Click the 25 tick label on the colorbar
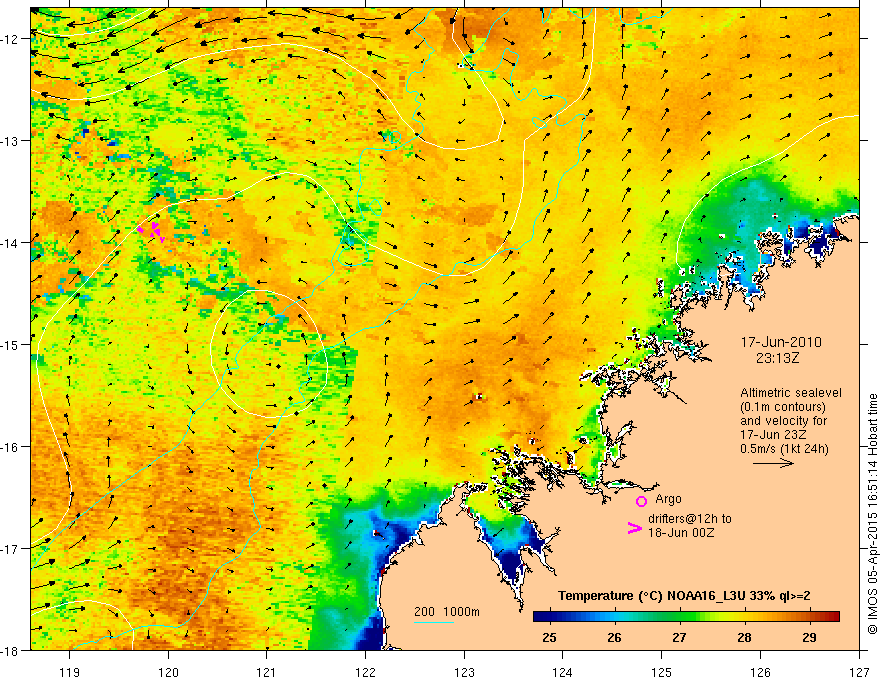 [x=549, y=637]
